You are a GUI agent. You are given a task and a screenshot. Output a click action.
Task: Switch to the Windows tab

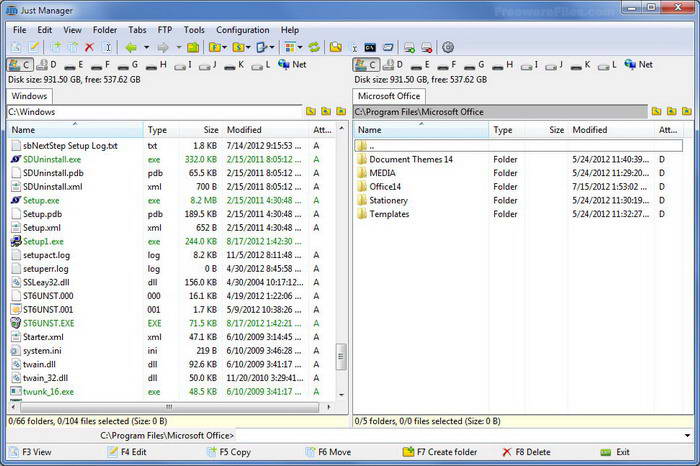click(29, 96)
